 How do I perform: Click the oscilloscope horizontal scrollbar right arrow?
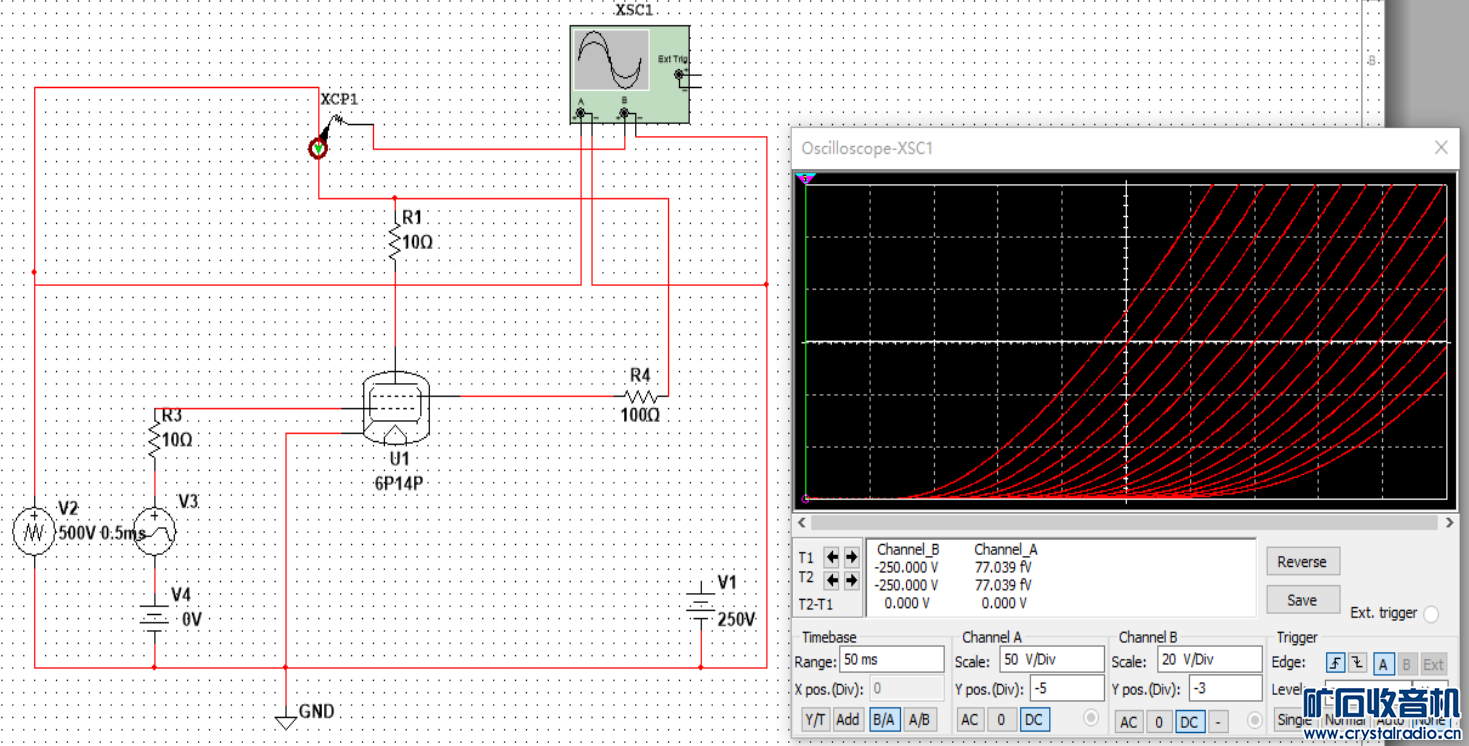tap(1449, 523)
